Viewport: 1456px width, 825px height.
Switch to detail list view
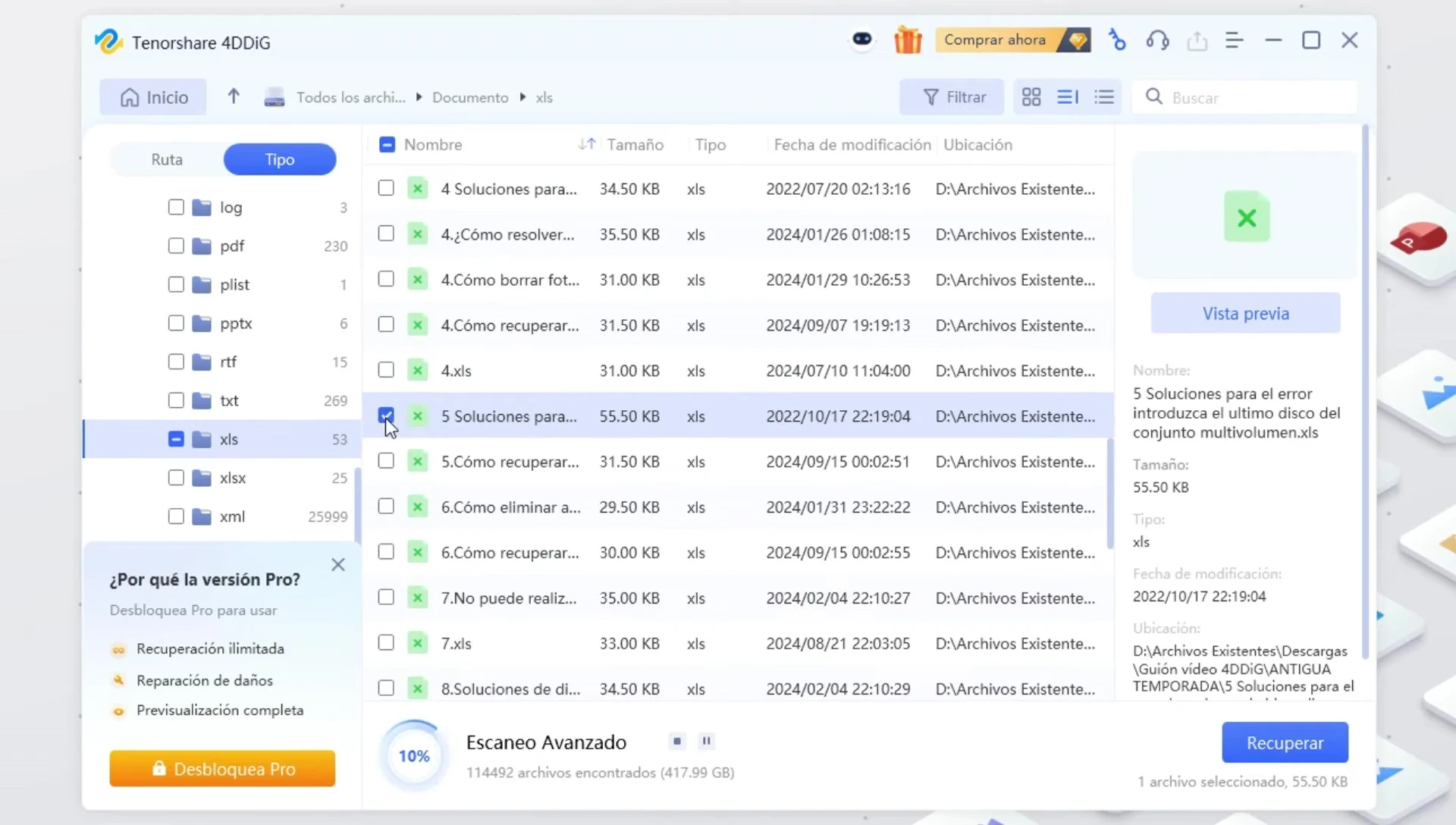point(1068,97)
